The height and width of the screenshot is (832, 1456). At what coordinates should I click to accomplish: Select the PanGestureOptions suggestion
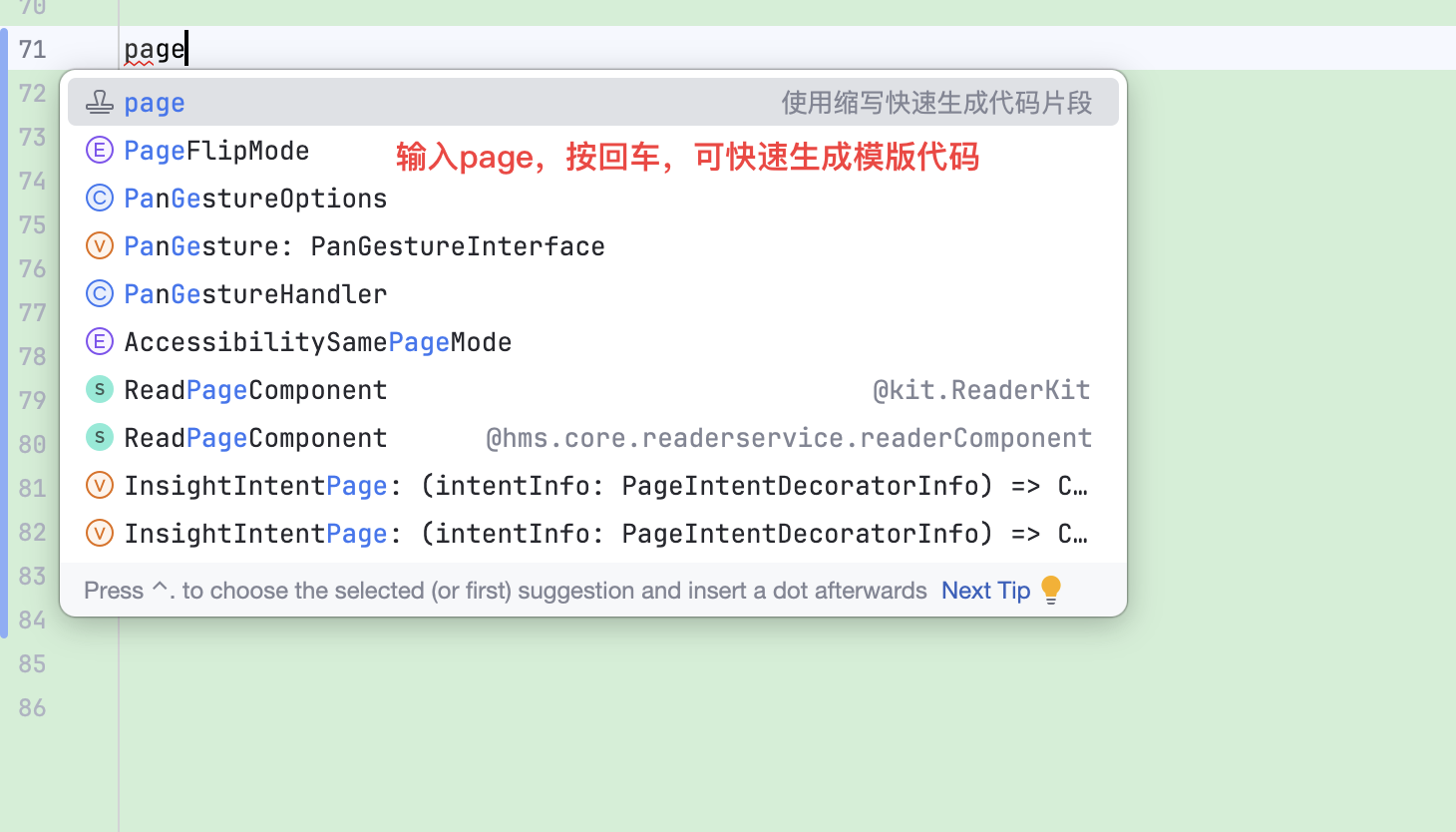click(255, 199)
